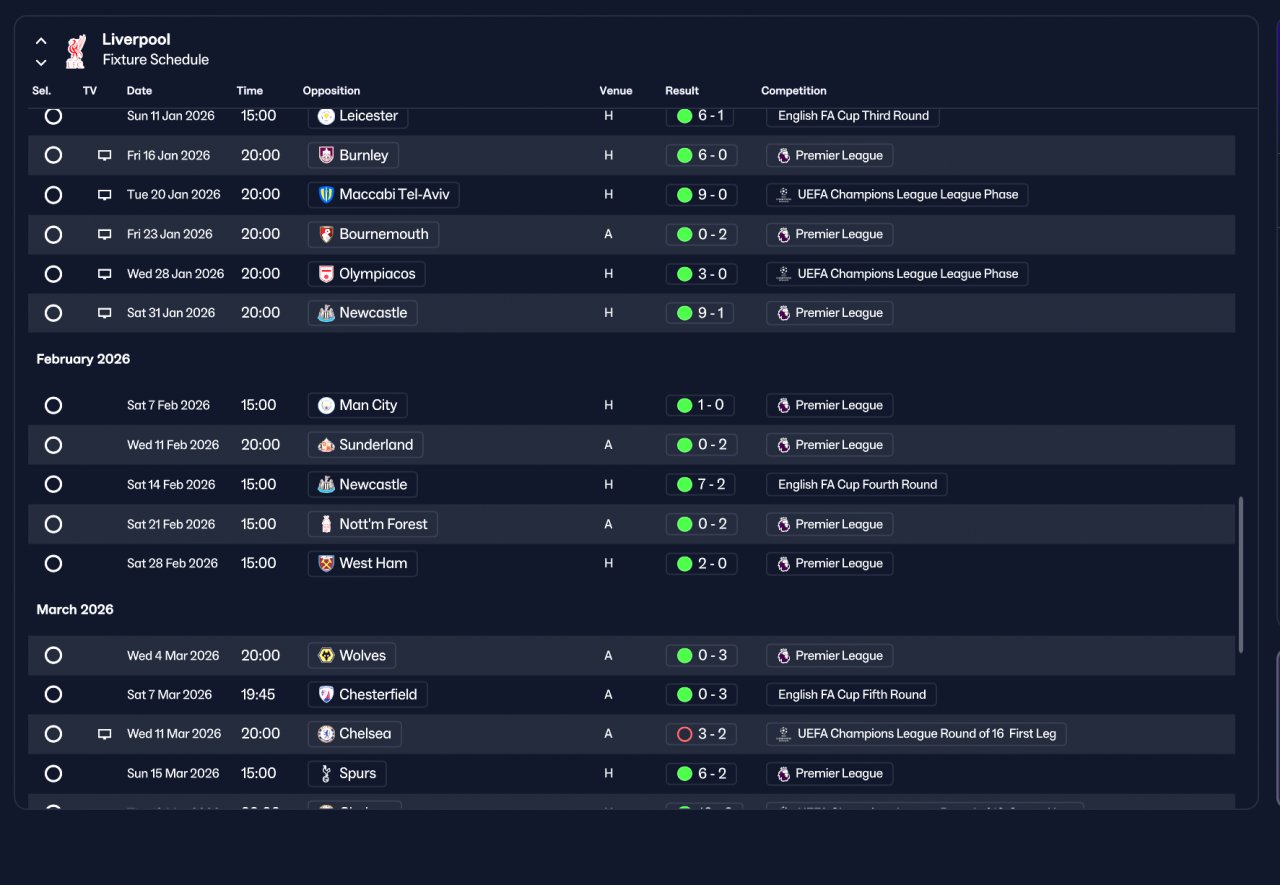1280x885 pixels.
Task: Sort by the Competition column header
Action: (794, 91)
